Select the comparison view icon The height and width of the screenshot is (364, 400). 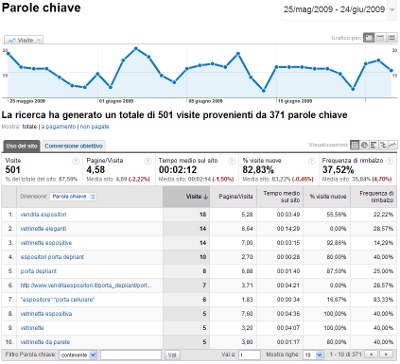(x=383, y=145)
